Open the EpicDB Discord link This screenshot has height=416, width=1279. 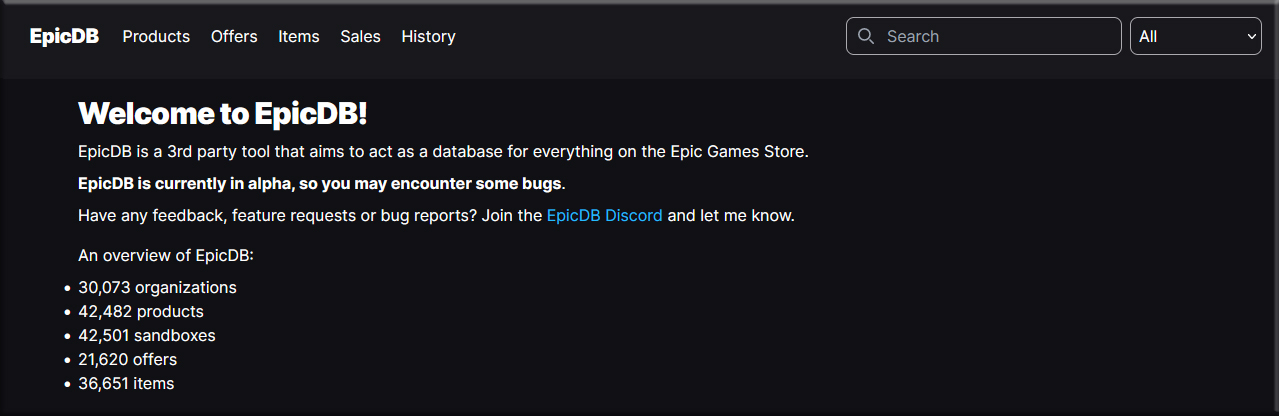click(604, 215)
